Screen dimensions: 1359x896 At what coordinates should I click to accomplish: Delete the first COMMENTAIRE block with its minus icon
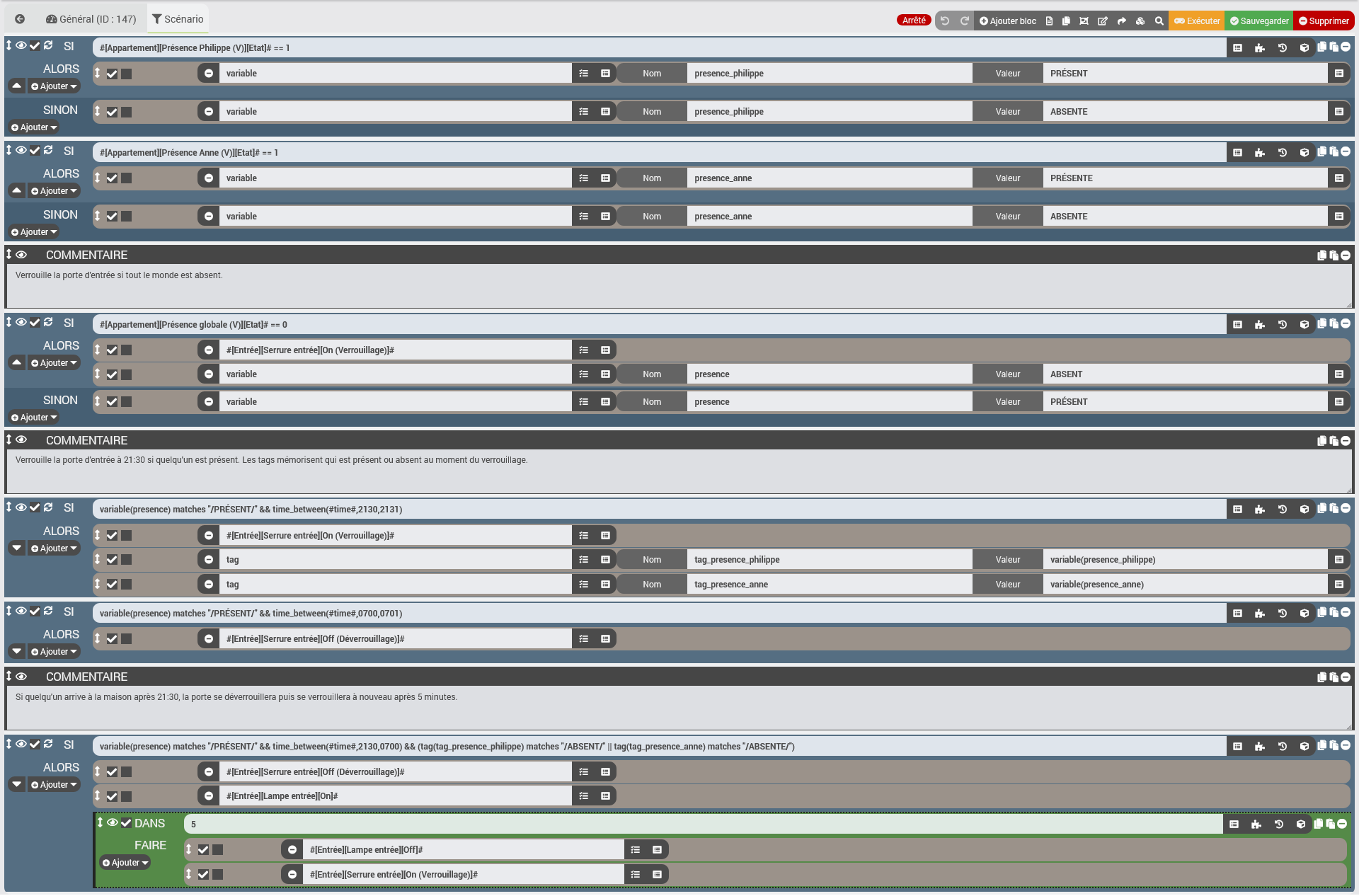[x=1346, y=255]
